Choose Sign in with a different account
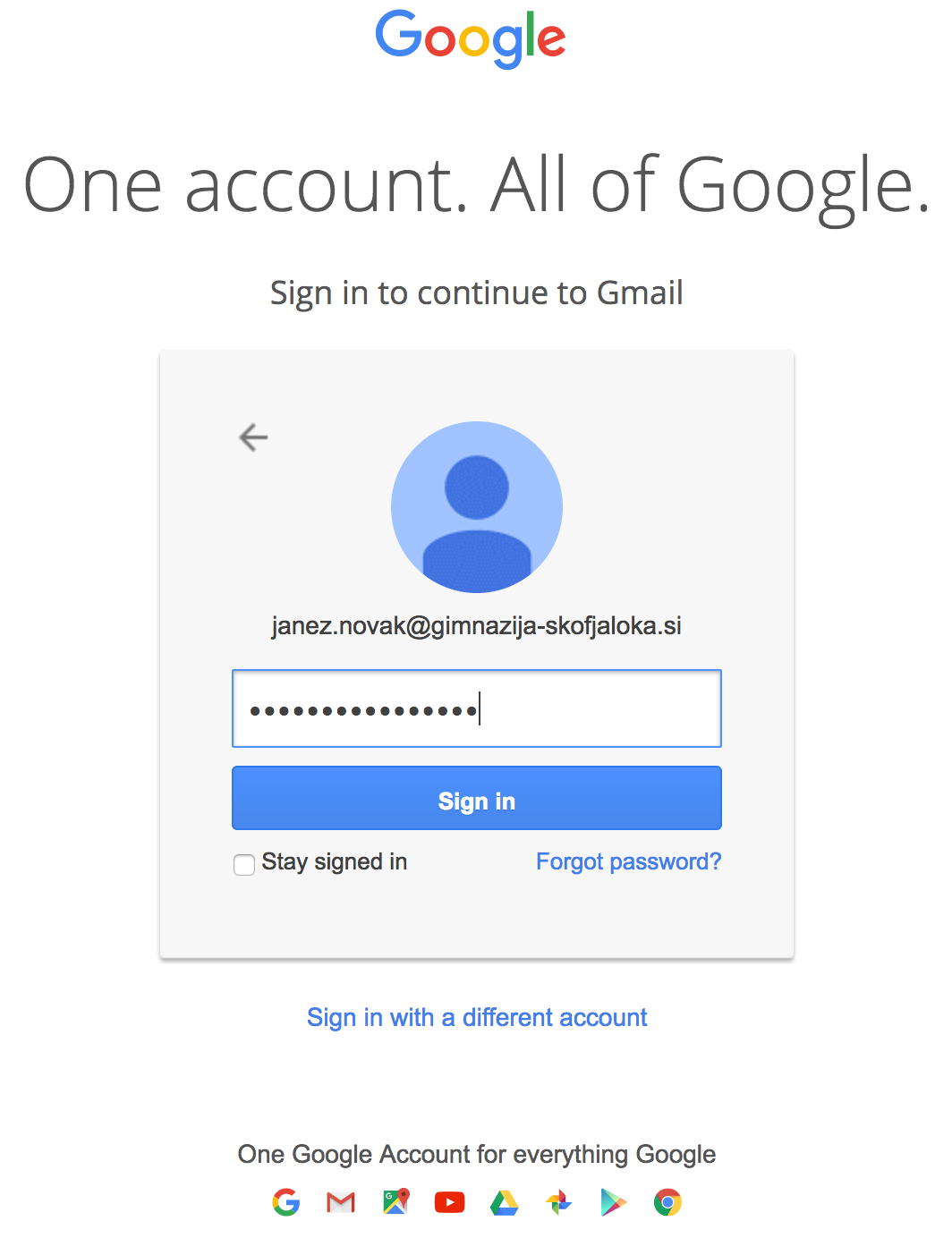The height and width of the screenshot is (1238, 952). pyautogui.click(x=477, y=1018)
